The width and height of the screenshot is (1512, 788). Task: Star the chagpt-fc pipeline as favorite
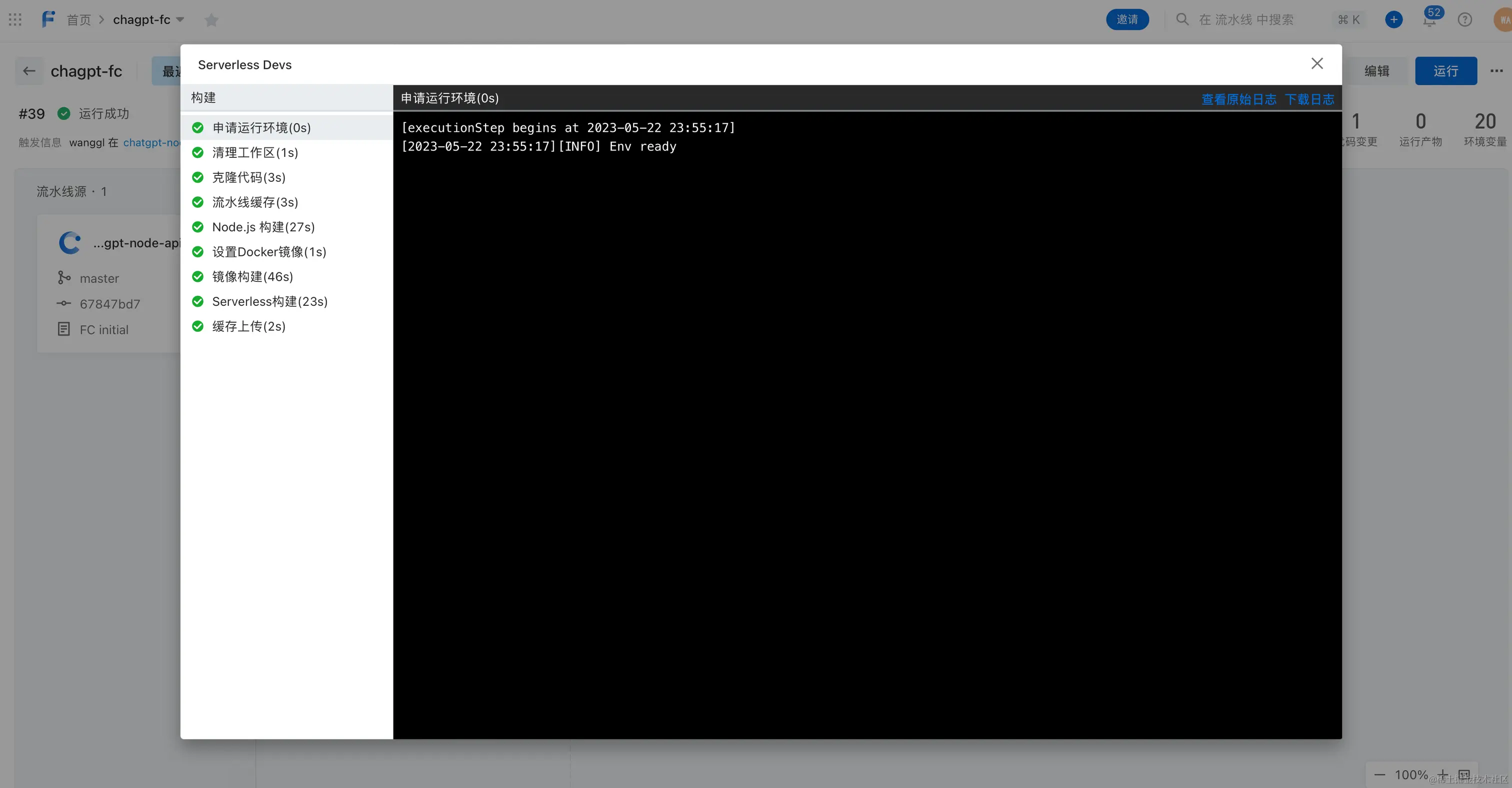pyautogui.click(x=211, y=20)
